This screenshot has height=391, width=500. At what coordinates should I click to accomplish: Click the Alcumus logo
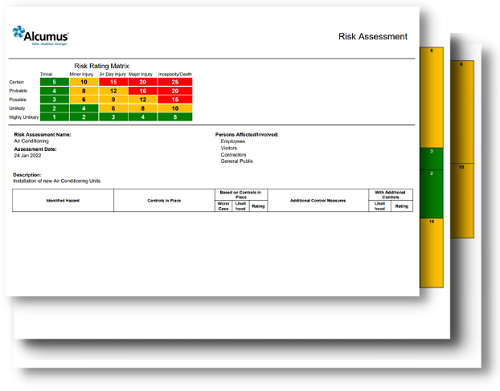(x=41, y=36)
